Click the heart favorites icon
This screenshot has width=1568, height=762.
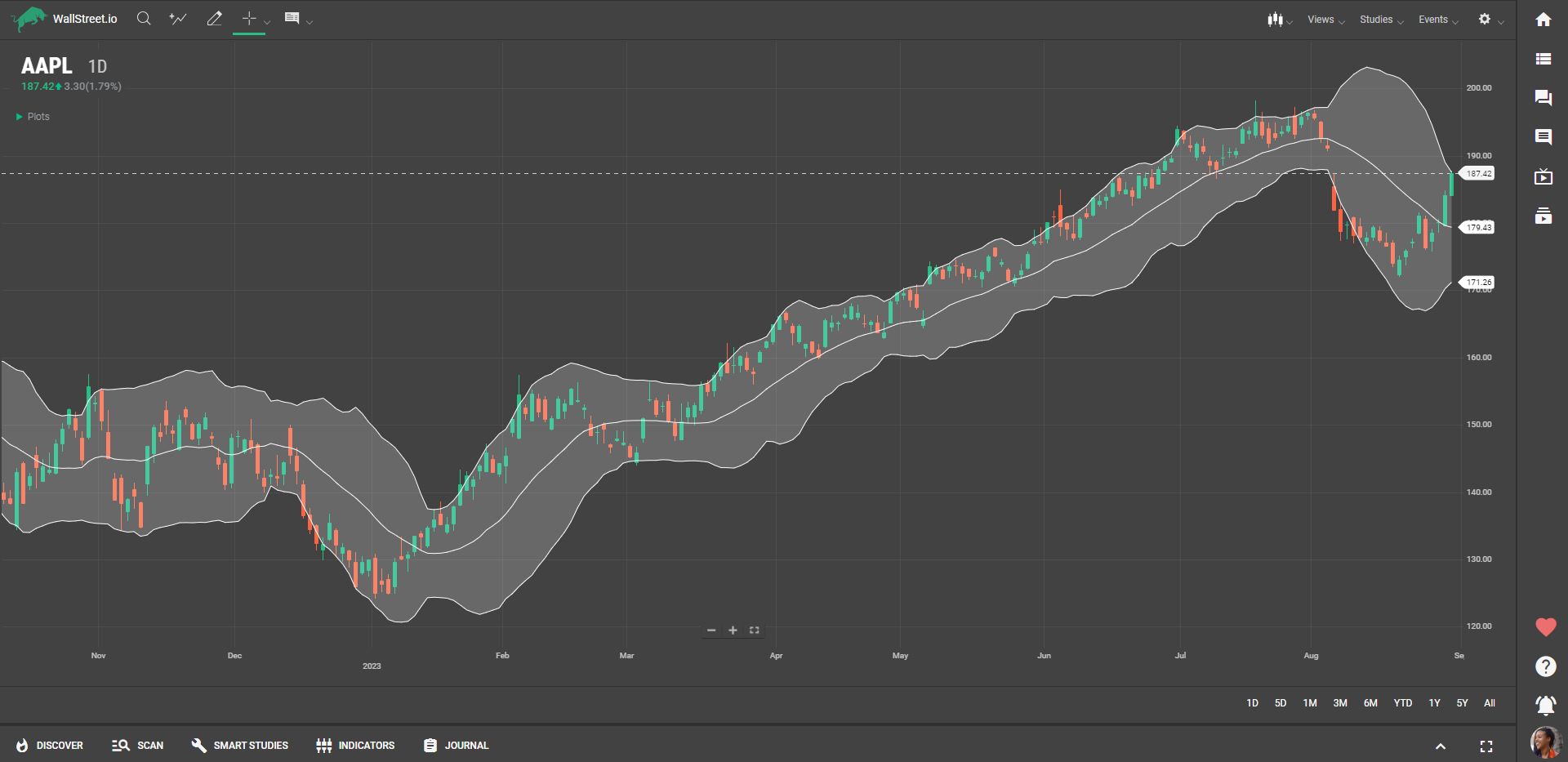(x=1545, y=627)
